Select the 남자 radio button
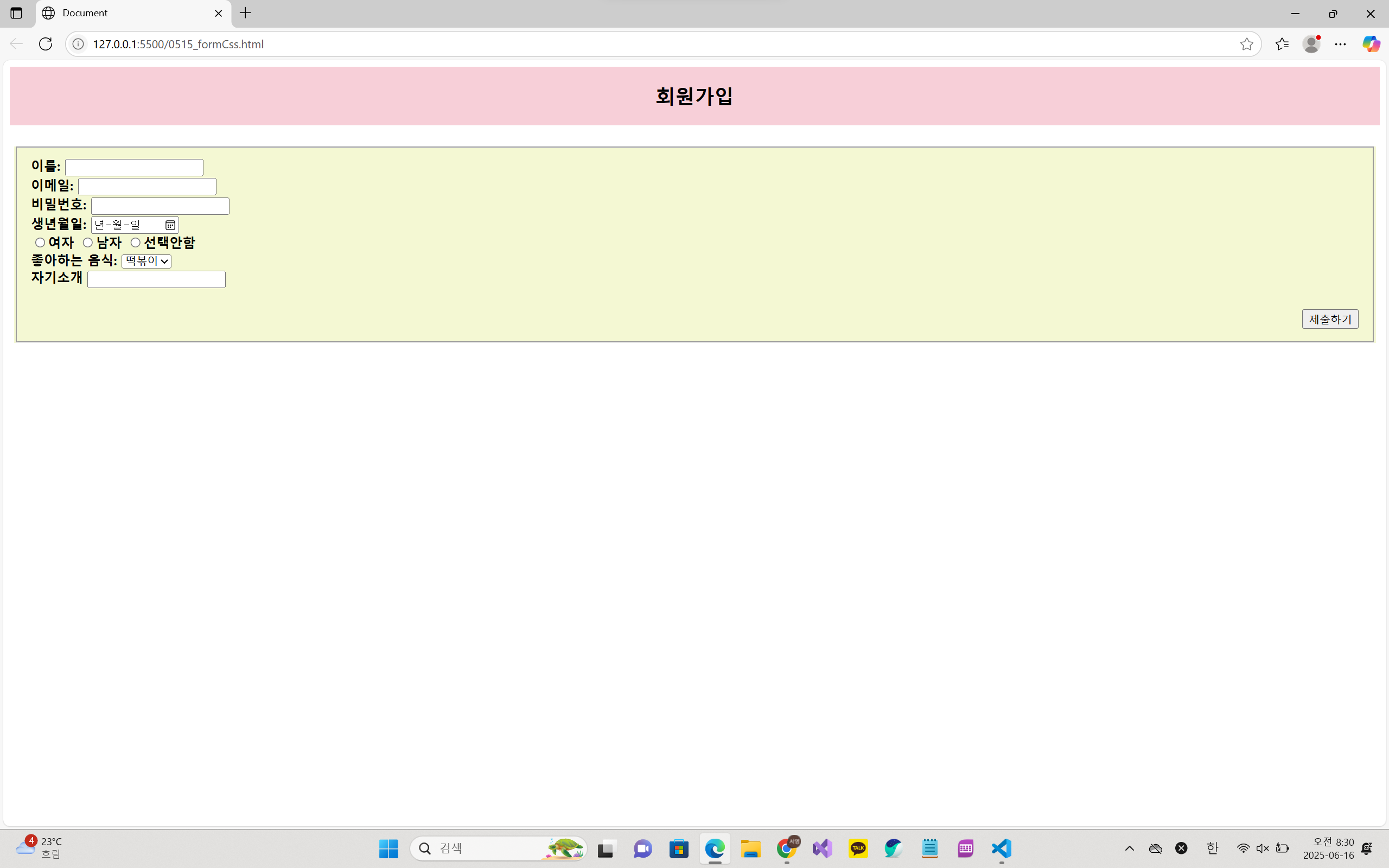This screenshot has height=868, width=1389. point(88,243)
